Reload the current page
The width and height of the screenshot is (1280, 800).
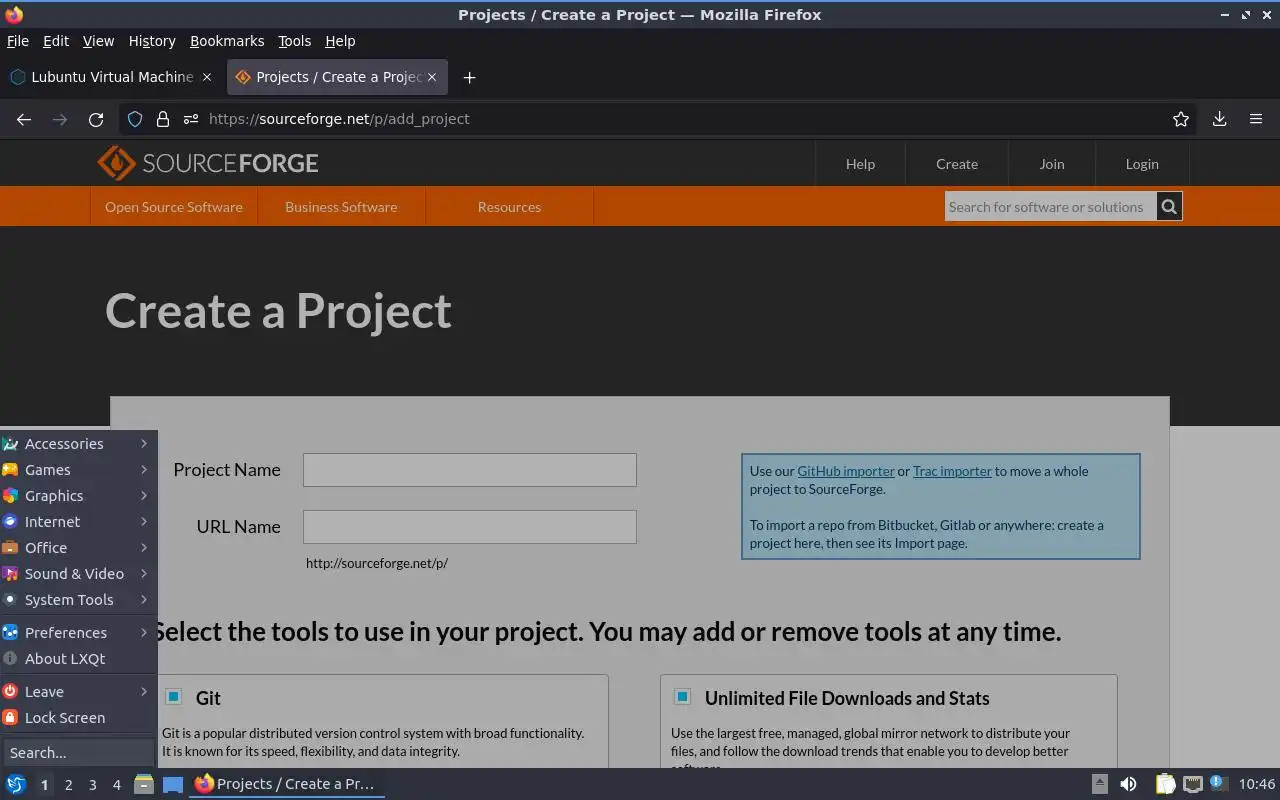96,119
